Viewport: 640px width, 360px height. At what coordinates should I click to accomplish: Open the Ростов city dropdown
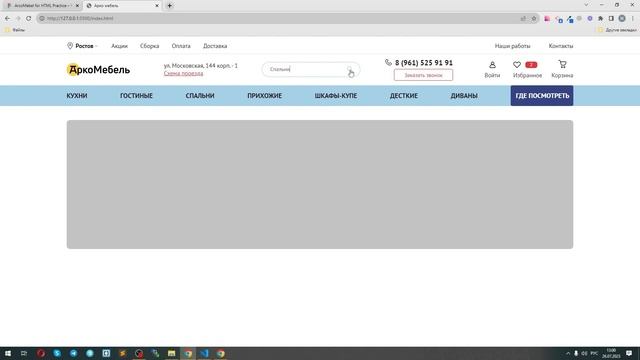(86, 46)
